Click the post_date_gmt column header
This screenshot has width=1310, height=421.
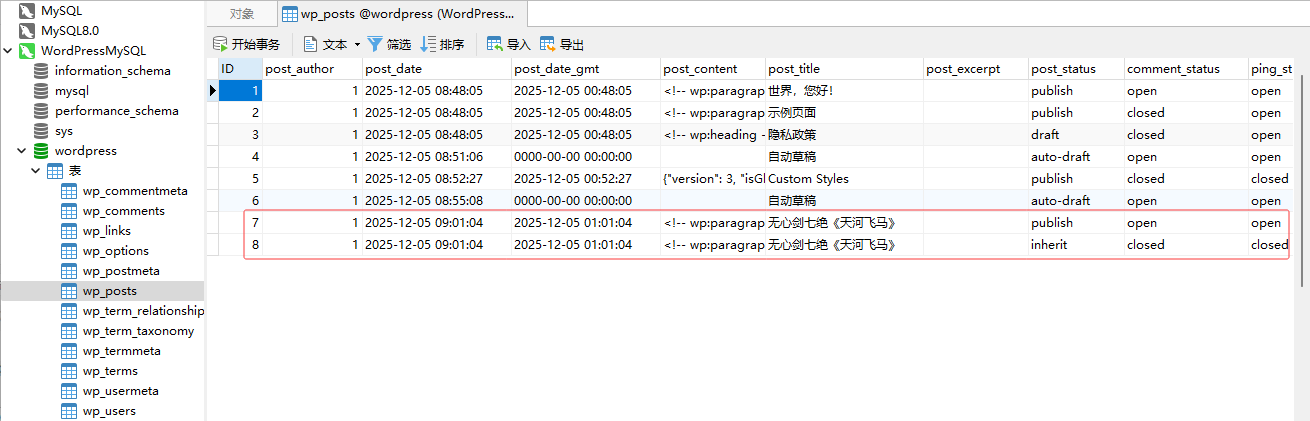[x=586, y=69]
